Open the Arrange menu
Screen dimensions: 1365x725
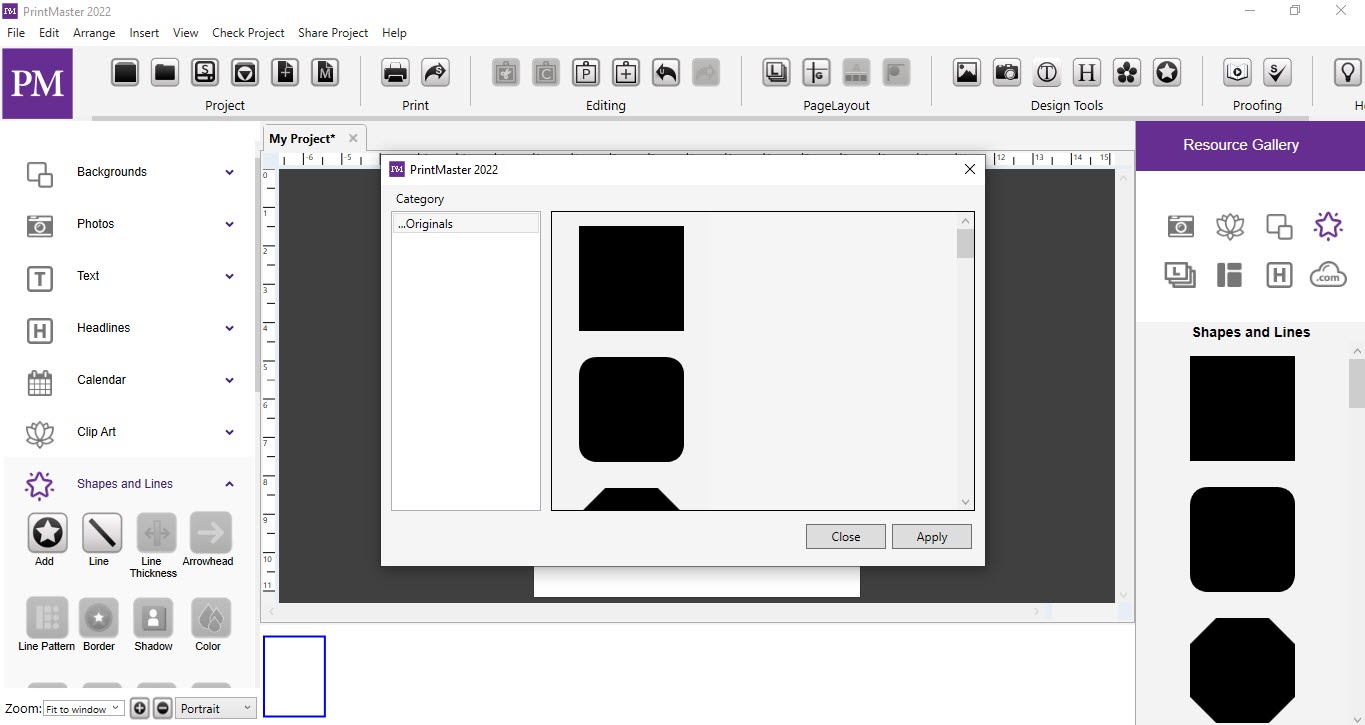94,33
